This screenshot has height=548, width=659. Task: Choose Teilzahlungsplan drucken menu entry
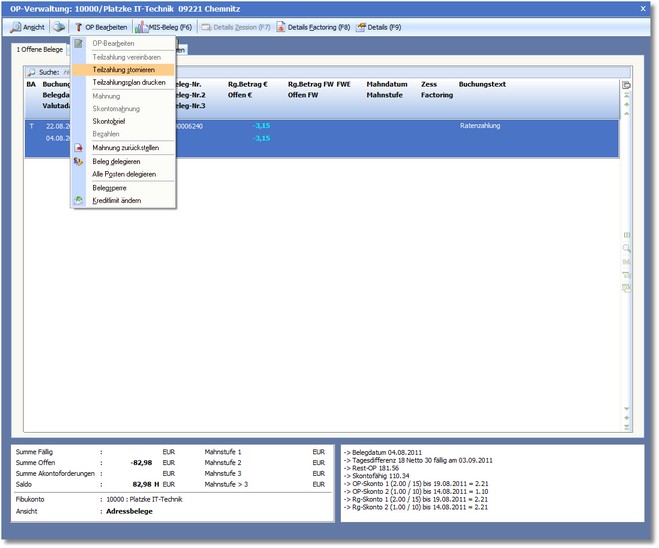point(129,82)
